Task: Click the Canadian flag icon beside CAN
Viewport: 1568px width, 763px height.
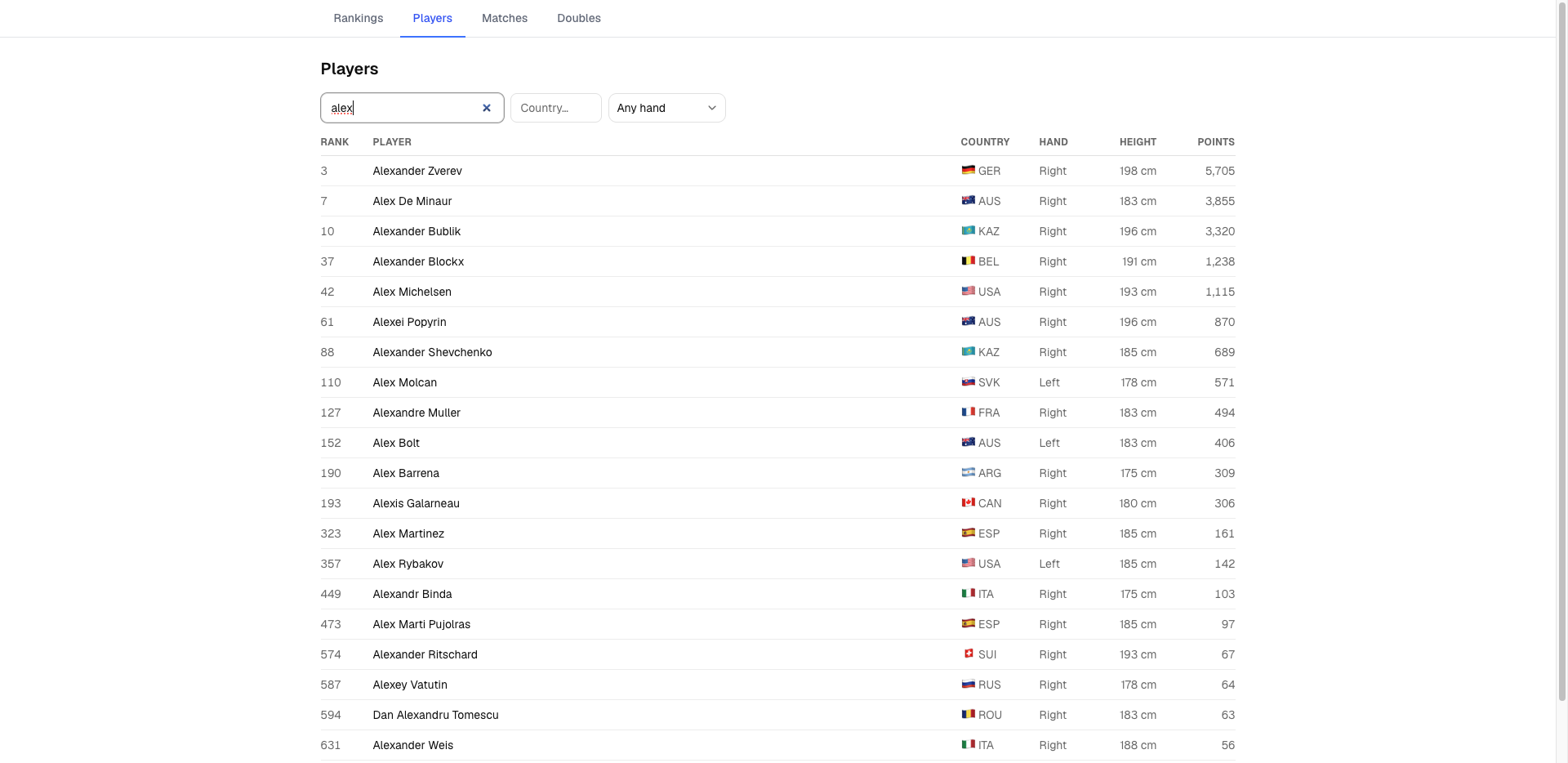Action: tap(968, 502)
